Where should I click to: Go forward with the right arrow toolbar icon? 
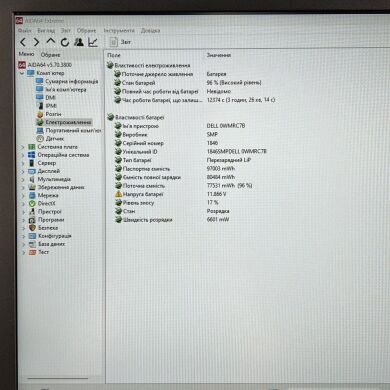coord(36,42)
